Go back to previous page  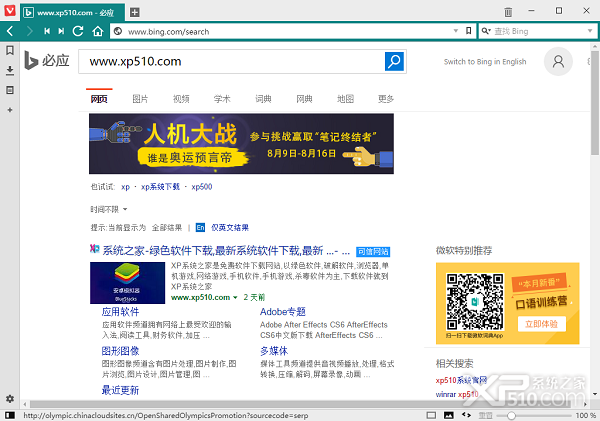[10, 31]
